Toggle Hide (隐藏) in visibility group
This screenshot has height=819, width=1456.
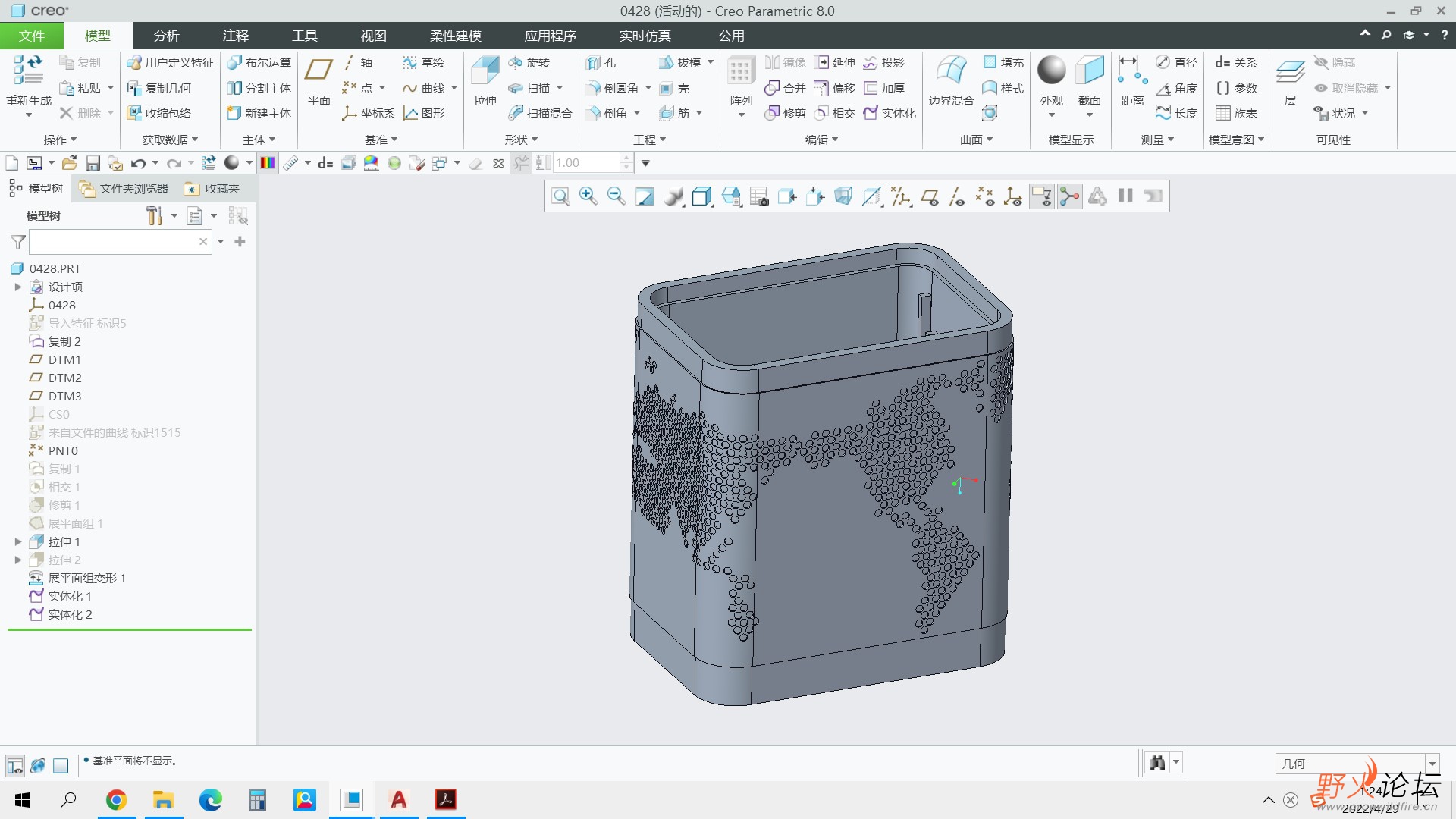pyautogui.click(x=1335, y=62)
